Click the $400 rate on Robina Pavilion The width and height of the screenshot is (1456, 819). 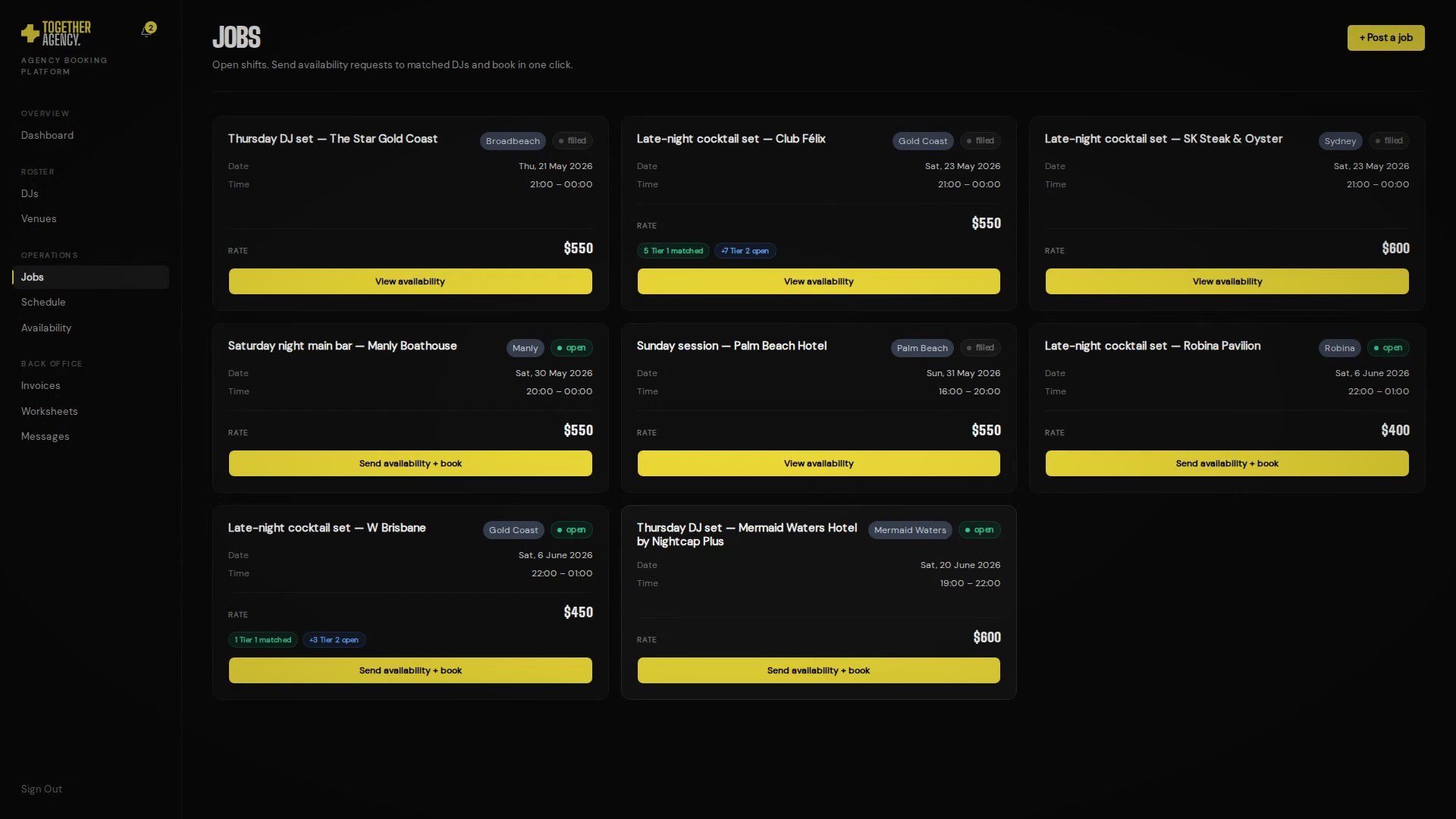(1395, 430)
